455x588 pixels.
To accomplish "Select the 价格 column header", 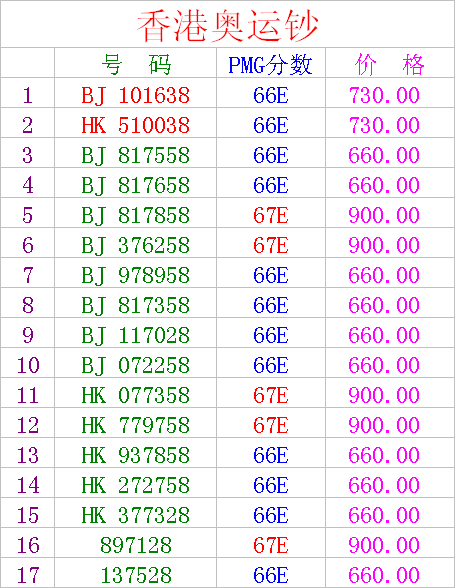I will (x=390, y=63).
